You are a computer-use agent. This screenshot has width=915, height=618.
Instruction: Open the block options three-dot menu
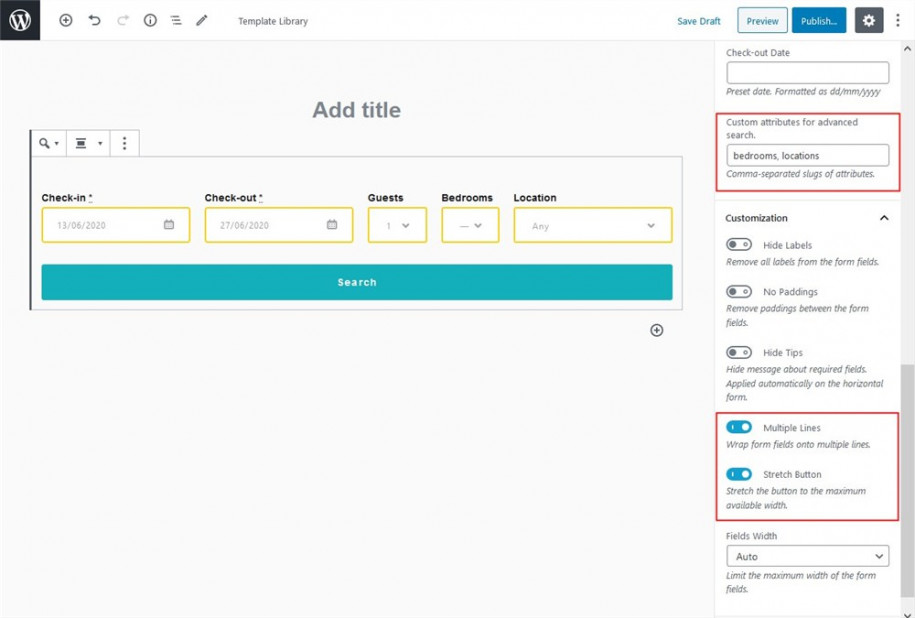124,143
